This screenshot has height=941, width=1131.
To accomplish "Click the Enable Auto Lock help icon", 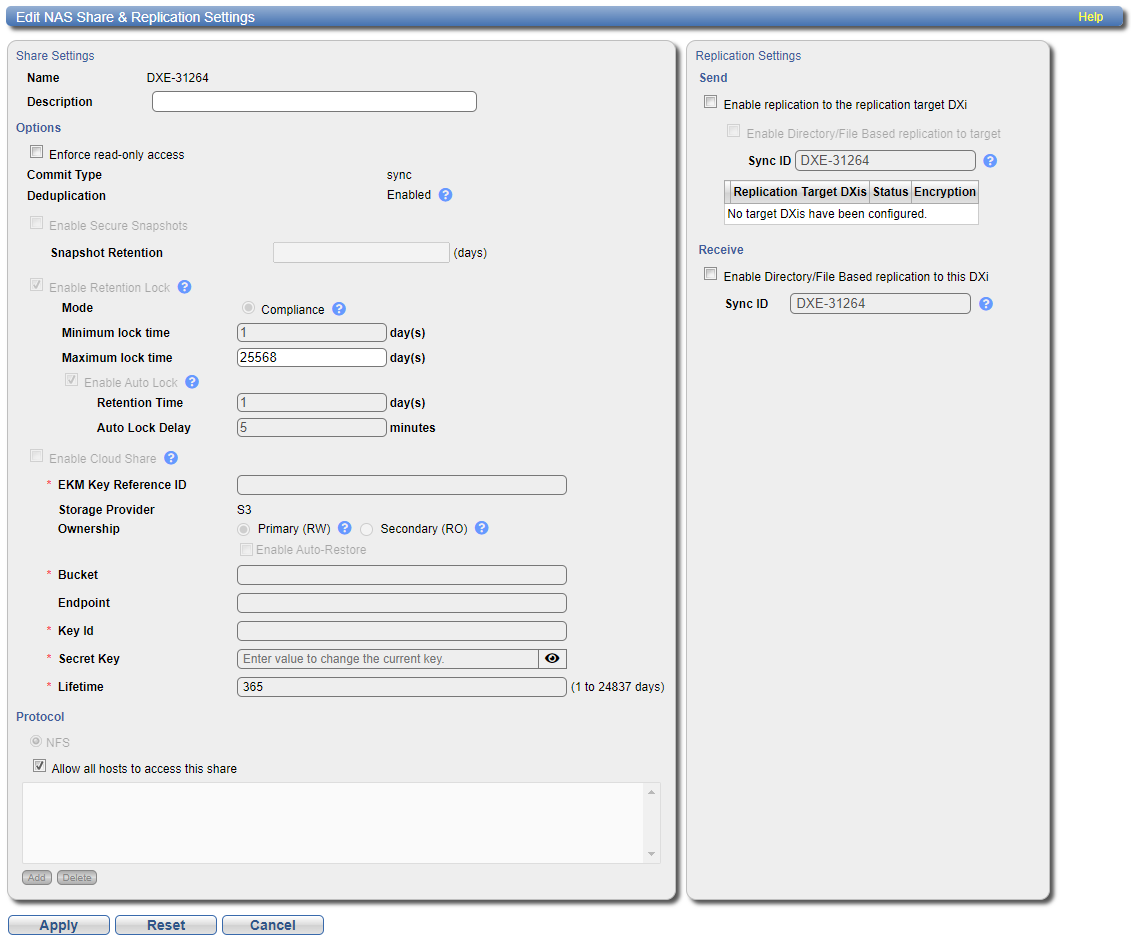I will 192,382.
